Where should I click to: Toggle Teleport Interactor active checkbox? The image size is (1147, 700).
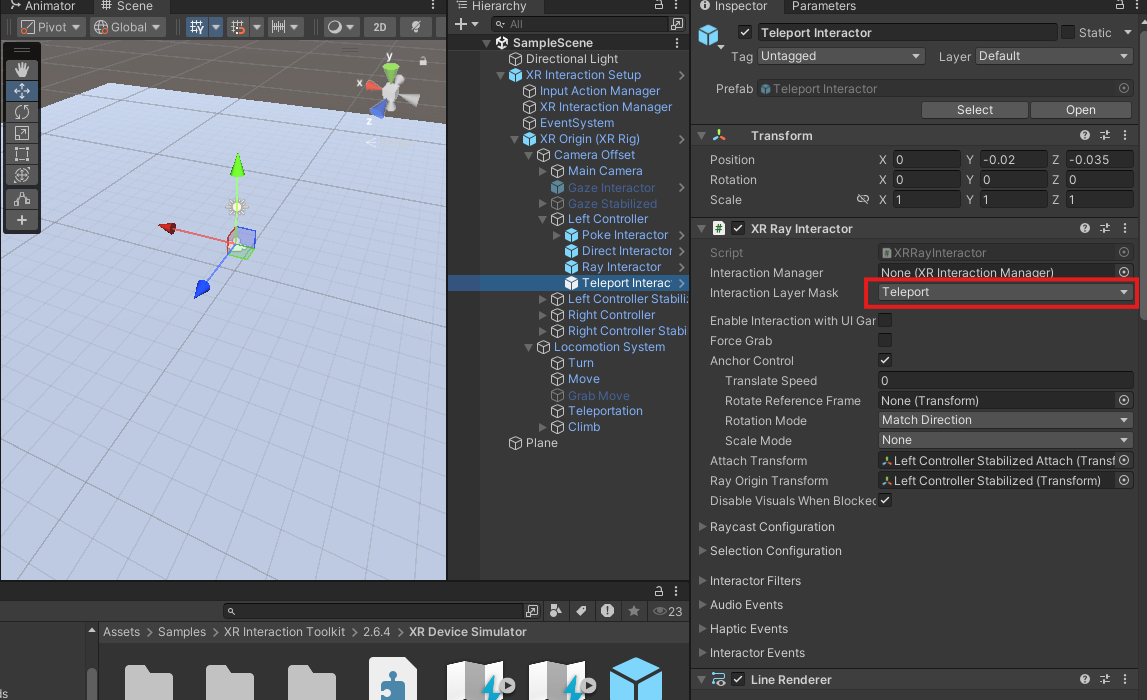tap(745, 32)
